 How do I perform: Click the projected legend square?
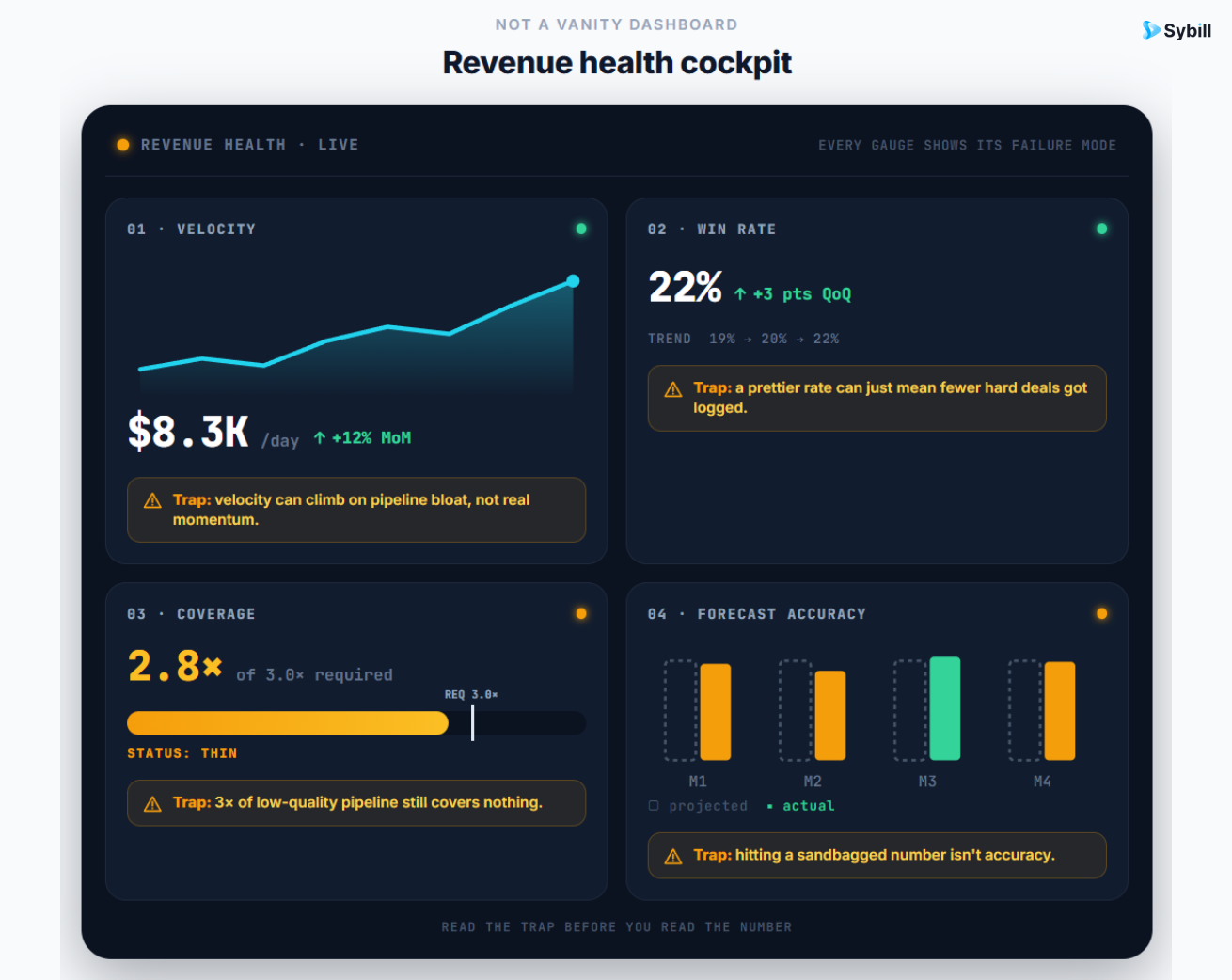pyautogui.click(x=654, y=805)
